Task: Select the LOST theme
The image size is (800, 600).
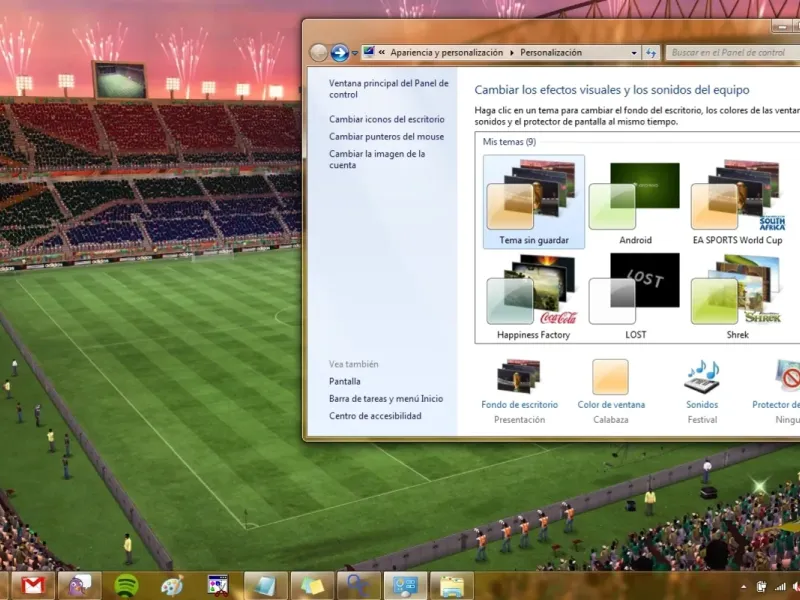Action: pos(635,296)
